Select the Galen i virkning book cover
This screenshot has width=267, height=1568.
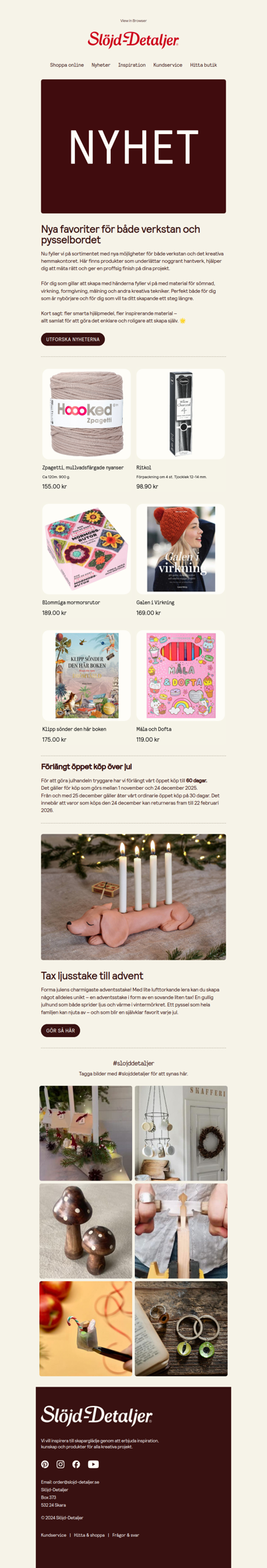click(180, 549)
